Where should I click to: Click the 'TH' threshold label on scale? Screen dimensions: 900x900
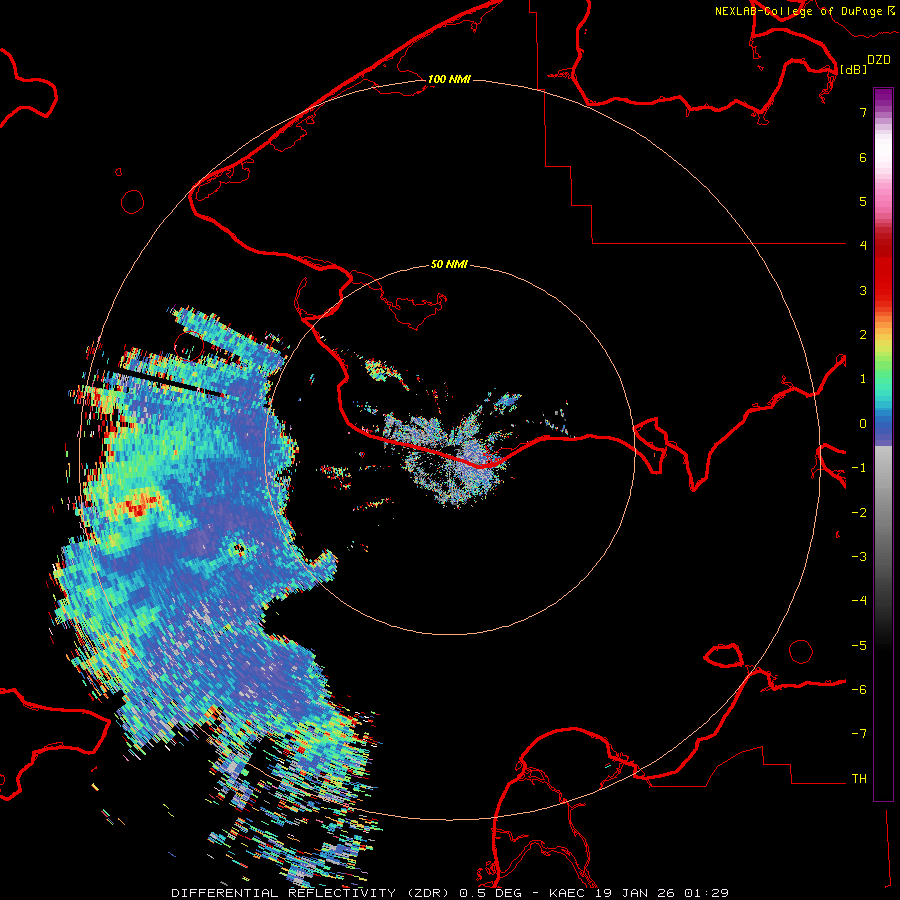tap(859, 779)
